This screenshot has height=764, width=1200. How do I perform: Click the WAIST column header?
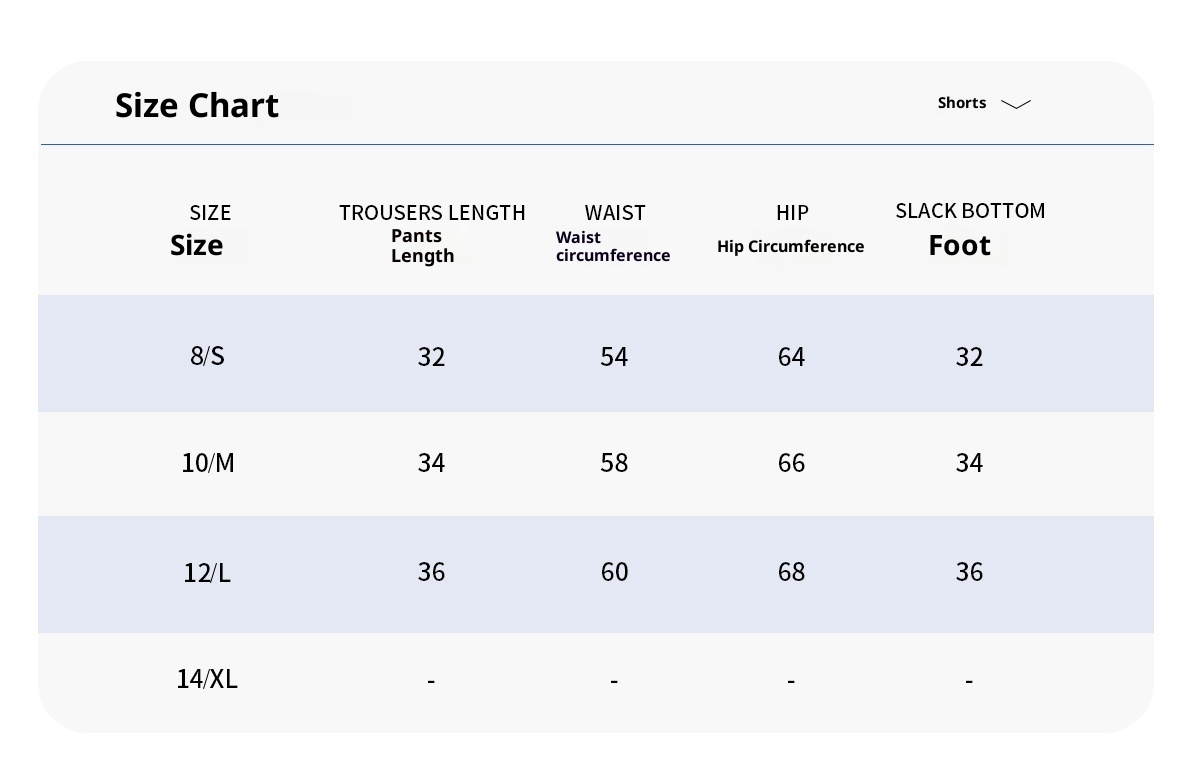(x=615, y=212)
